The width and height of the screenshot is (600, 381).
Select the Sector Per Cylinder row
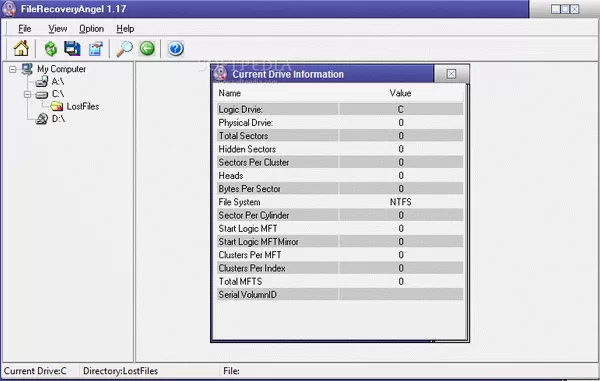[x=340, y=215]
